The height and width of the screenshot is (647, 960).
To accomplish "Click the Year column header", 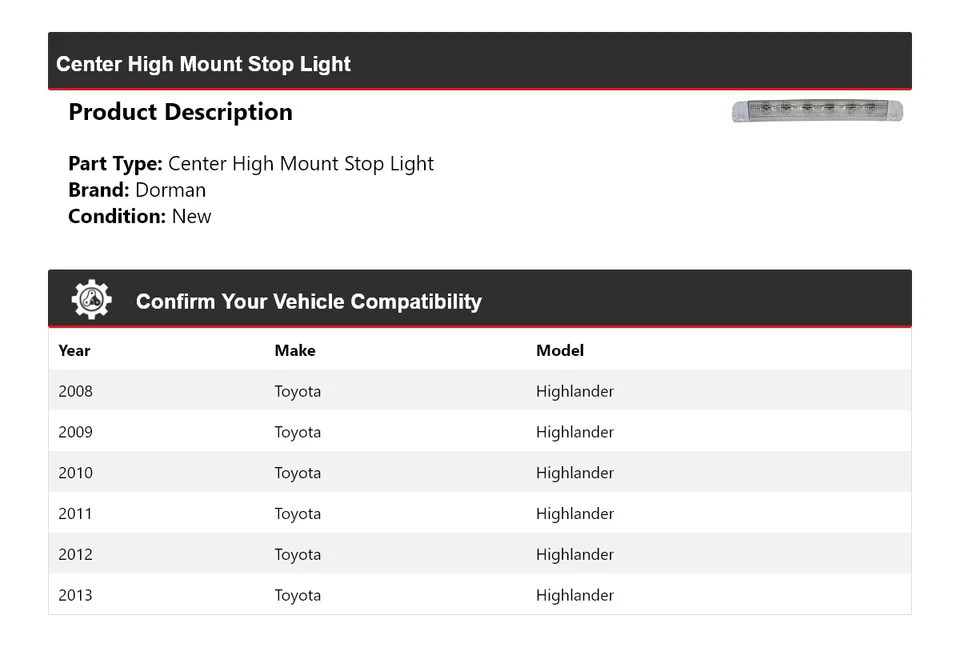I will (x=74, y=350).
